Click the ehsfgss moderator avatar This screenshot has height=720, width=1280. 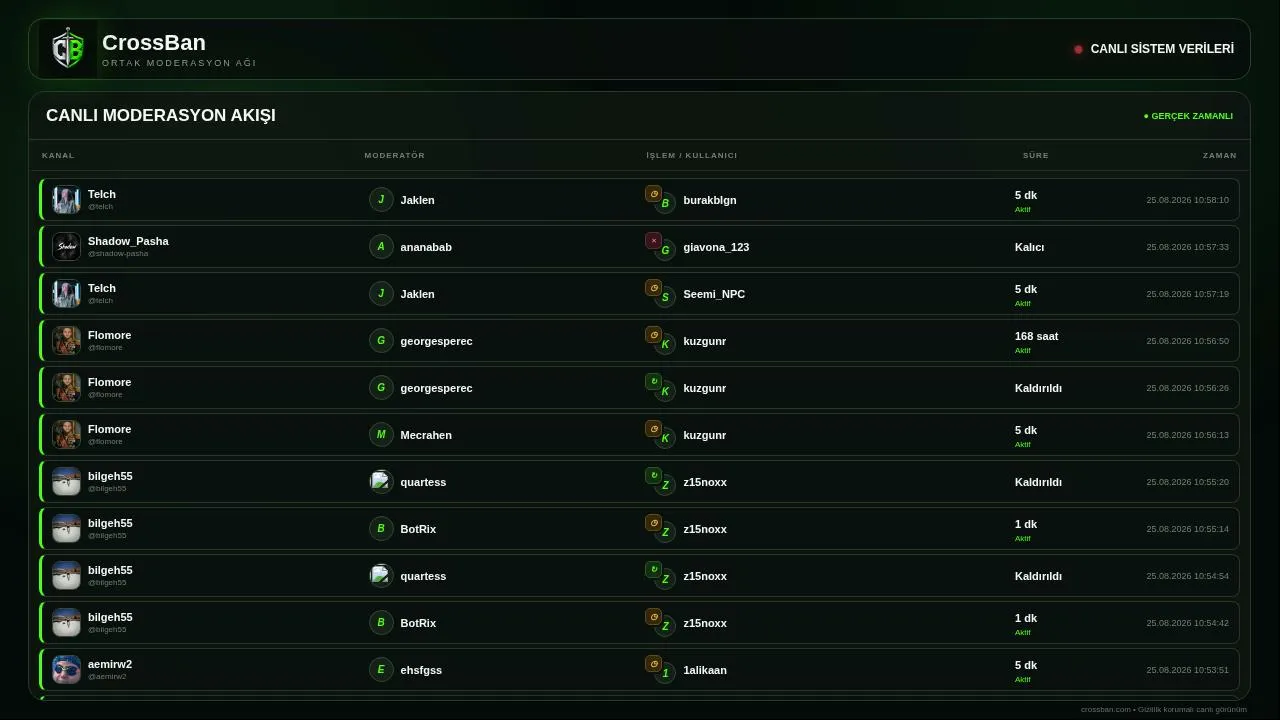click(381, 669)
